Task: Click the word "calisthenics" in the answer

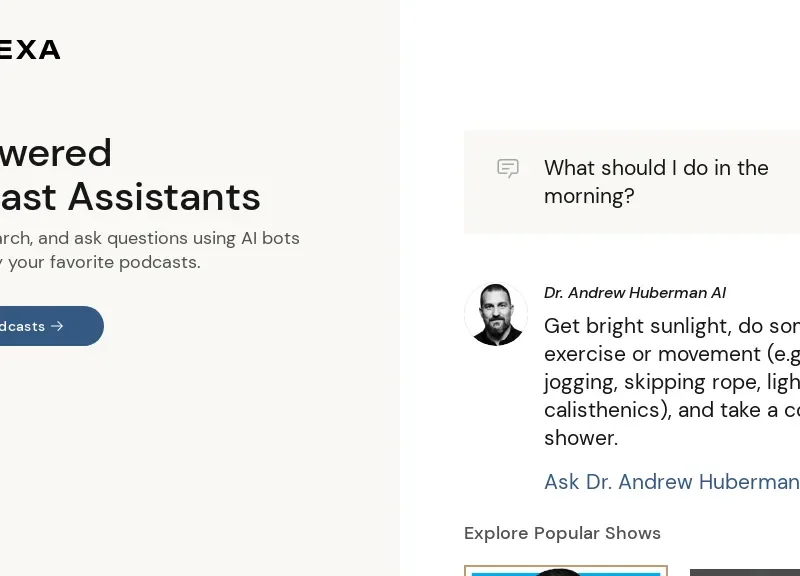Action: pos(607,410)
